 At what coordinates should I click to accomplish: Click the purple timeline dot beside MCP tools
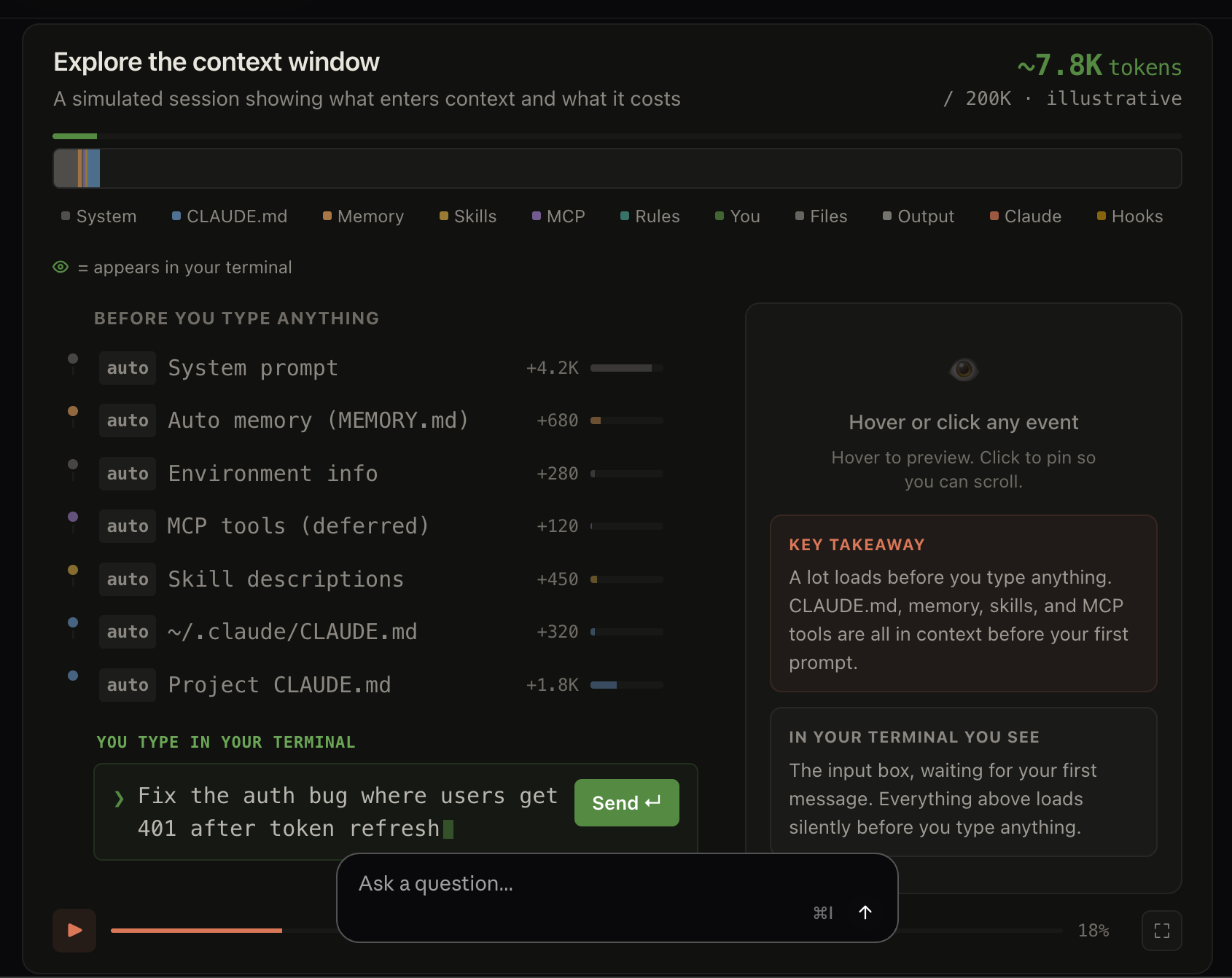coord(73,517)
